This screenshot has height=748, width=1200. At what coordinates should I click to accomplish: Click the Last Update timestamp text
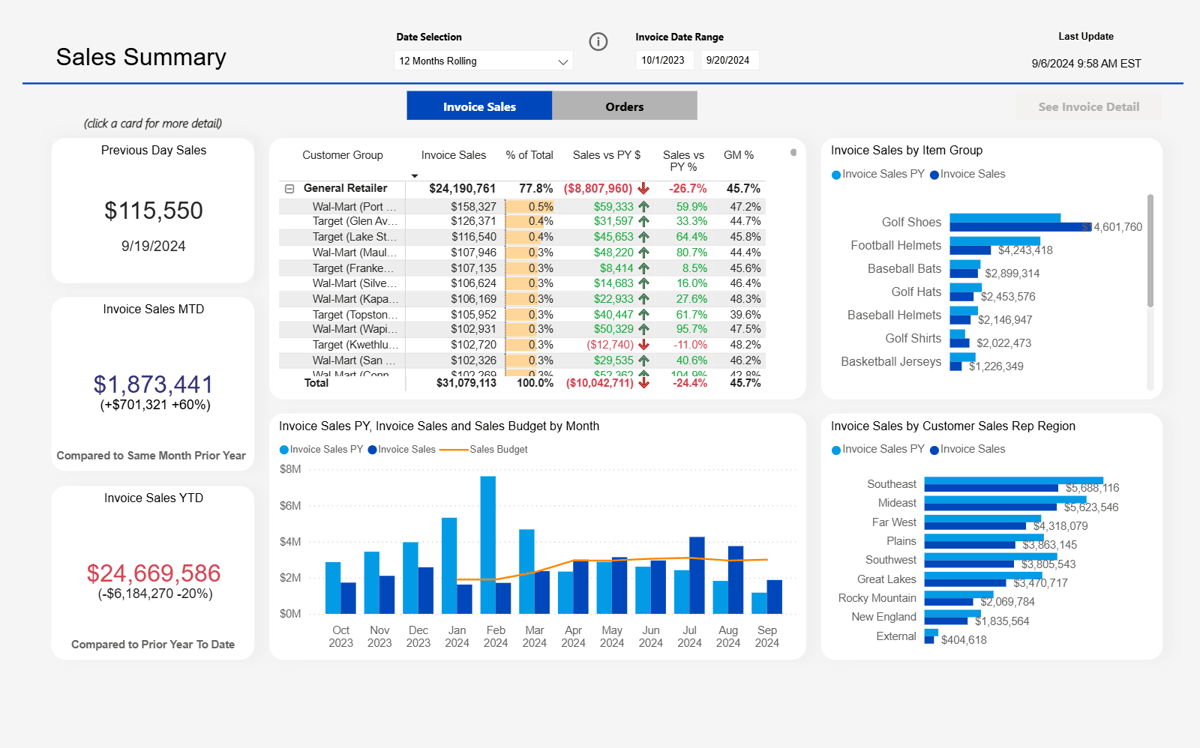(1086, 63)
